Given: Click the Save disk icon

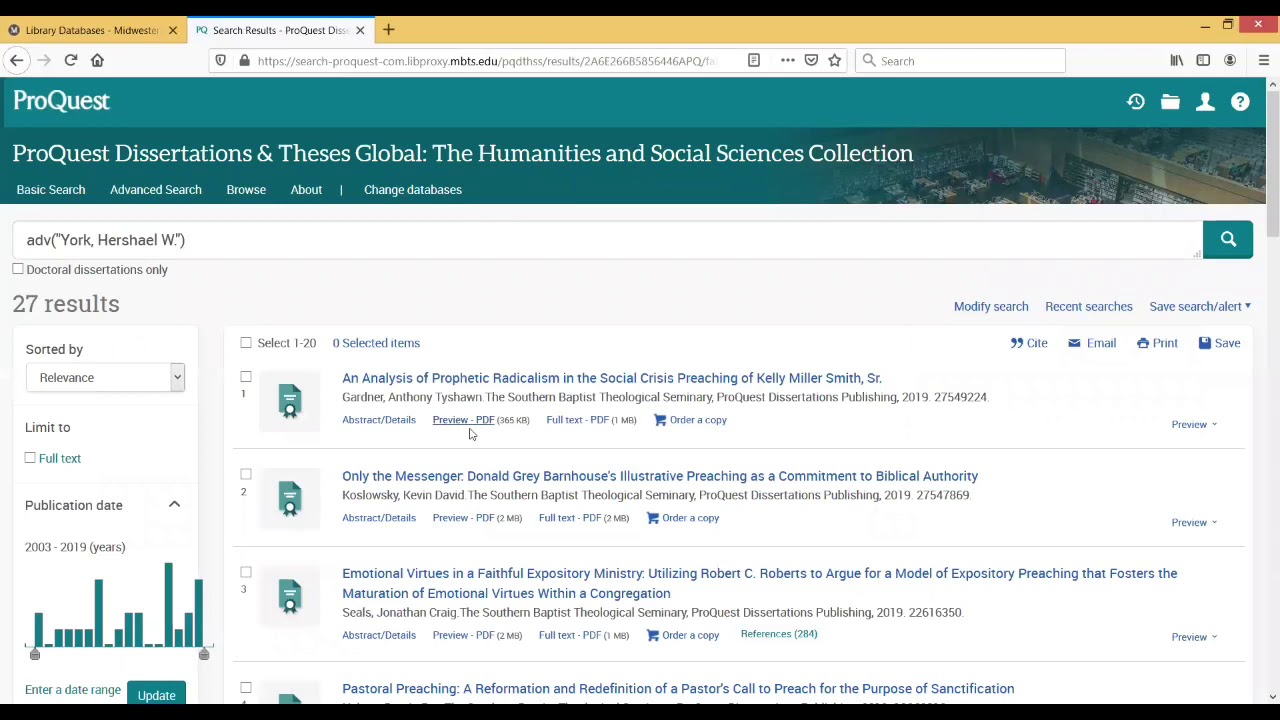Looking at the screenshot, I should 1205,343.
